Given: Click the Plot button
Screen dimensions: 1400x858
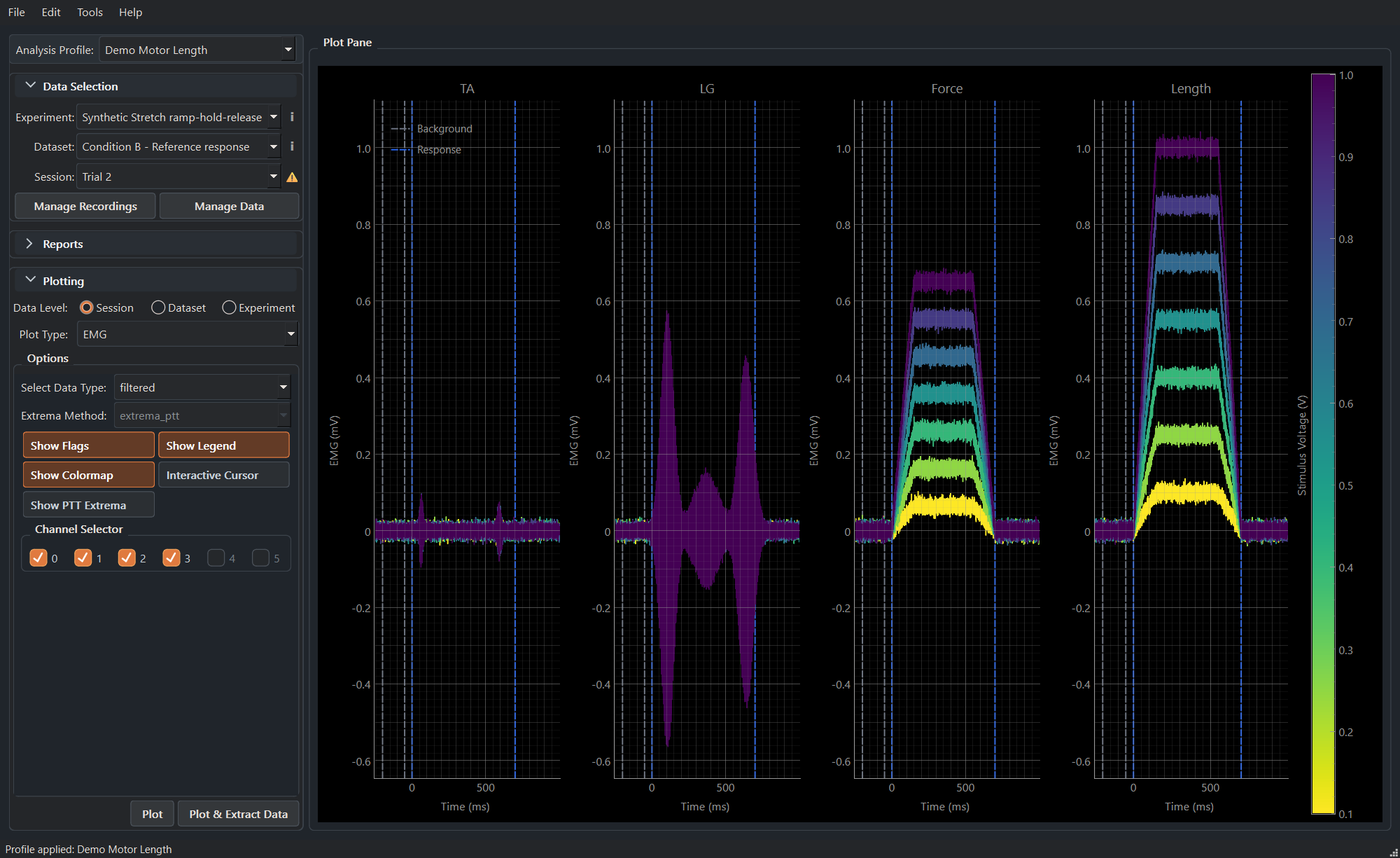Looking at the screenshot, I should [152, 814].
